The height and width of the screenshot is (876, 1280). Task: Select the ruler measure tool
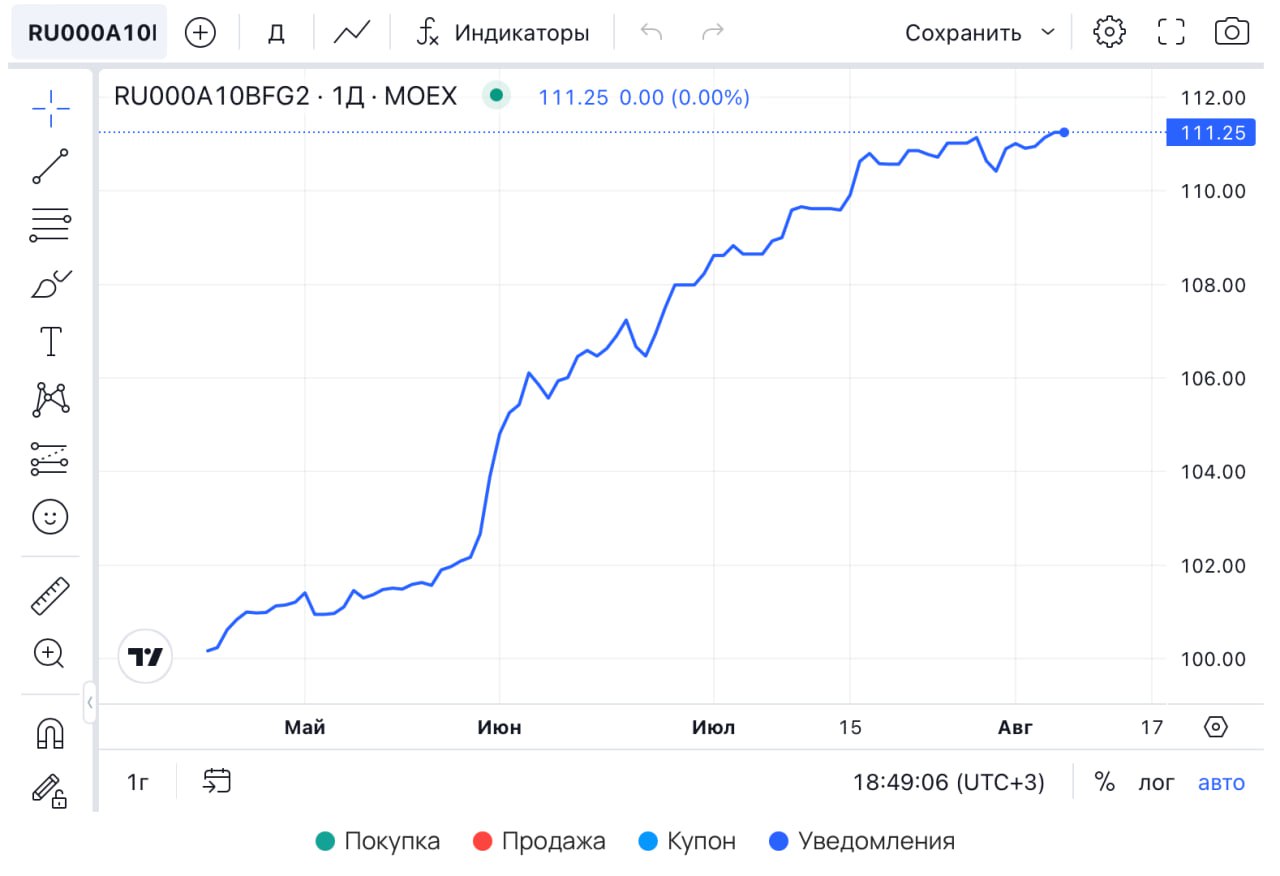coord(50,595)
